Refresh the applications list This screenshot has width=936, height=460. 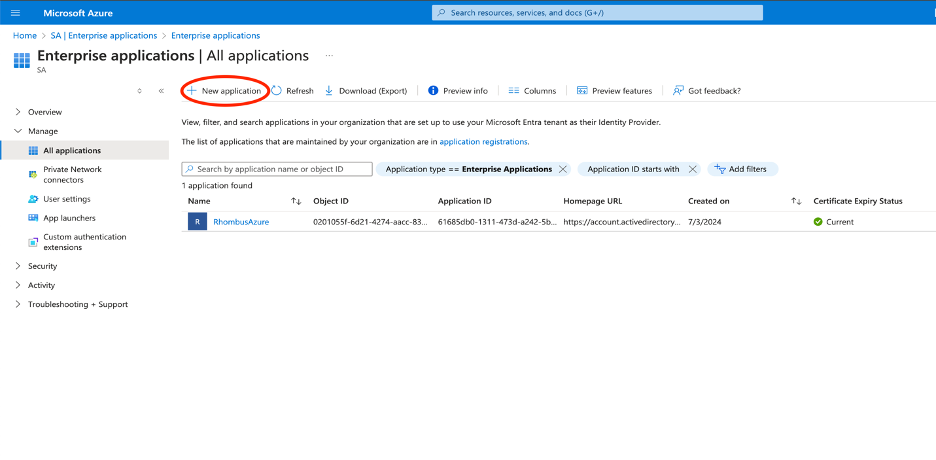pyautogui.click(x=292, y=91)
